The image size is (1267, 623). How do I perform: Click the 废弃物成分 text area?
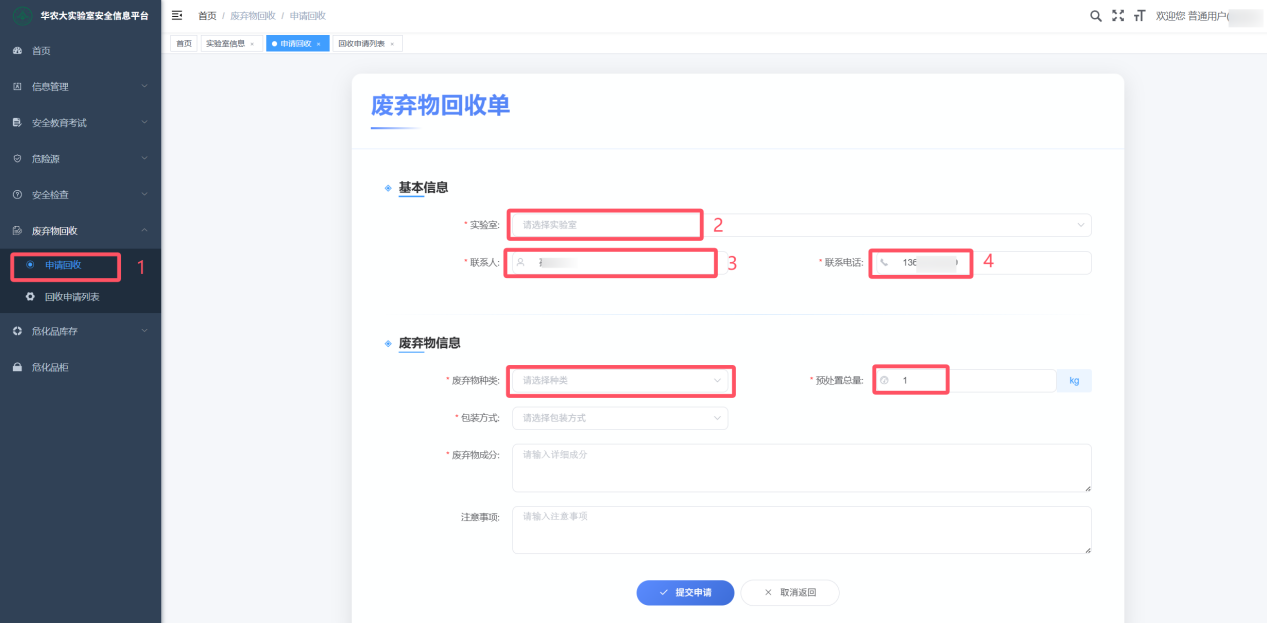coord(800,468)
